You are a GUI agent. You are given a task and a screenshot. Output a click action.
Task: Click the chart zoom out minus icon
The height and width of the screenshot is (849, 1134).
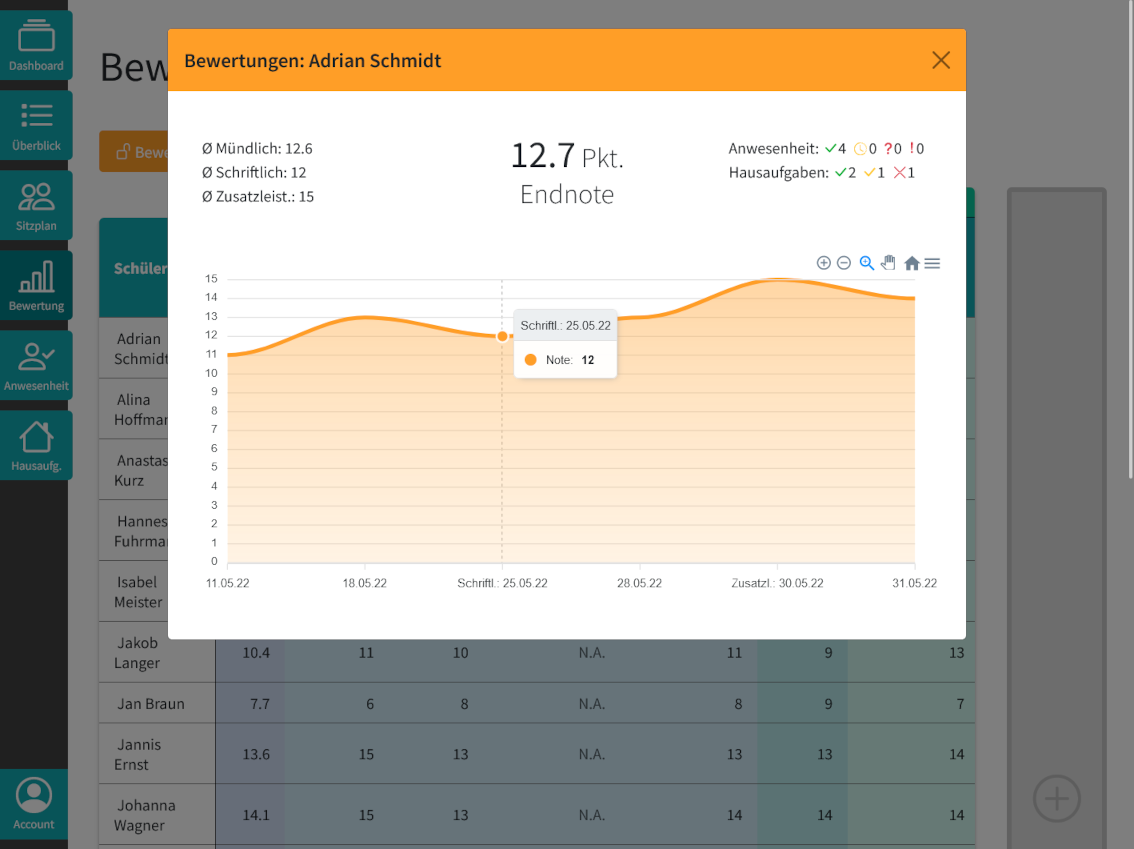point(844,263)
